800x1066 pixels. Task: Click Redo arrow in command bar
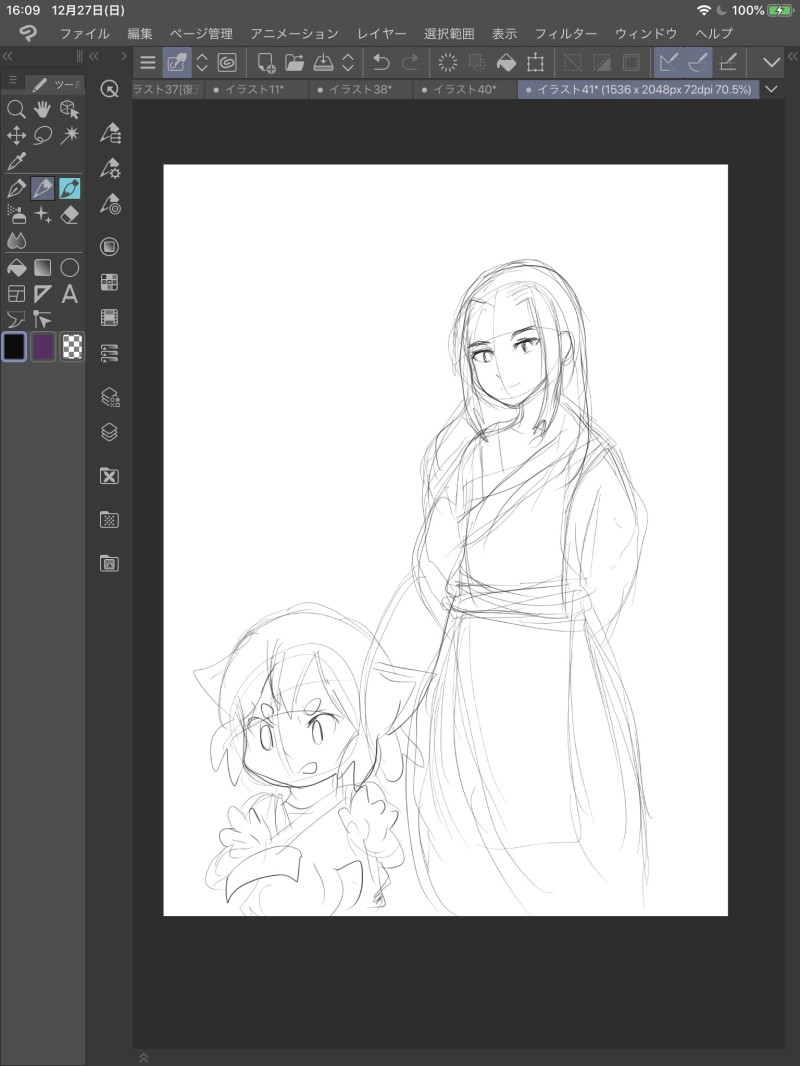pyautogui.click(x=411, y=63)
